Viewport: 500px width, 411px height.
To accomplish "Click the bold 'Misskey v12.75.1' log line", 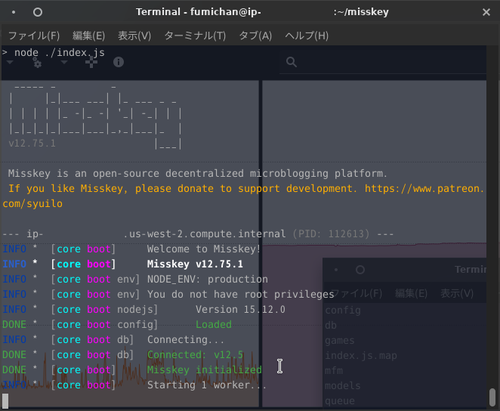I will click(195, 264).
